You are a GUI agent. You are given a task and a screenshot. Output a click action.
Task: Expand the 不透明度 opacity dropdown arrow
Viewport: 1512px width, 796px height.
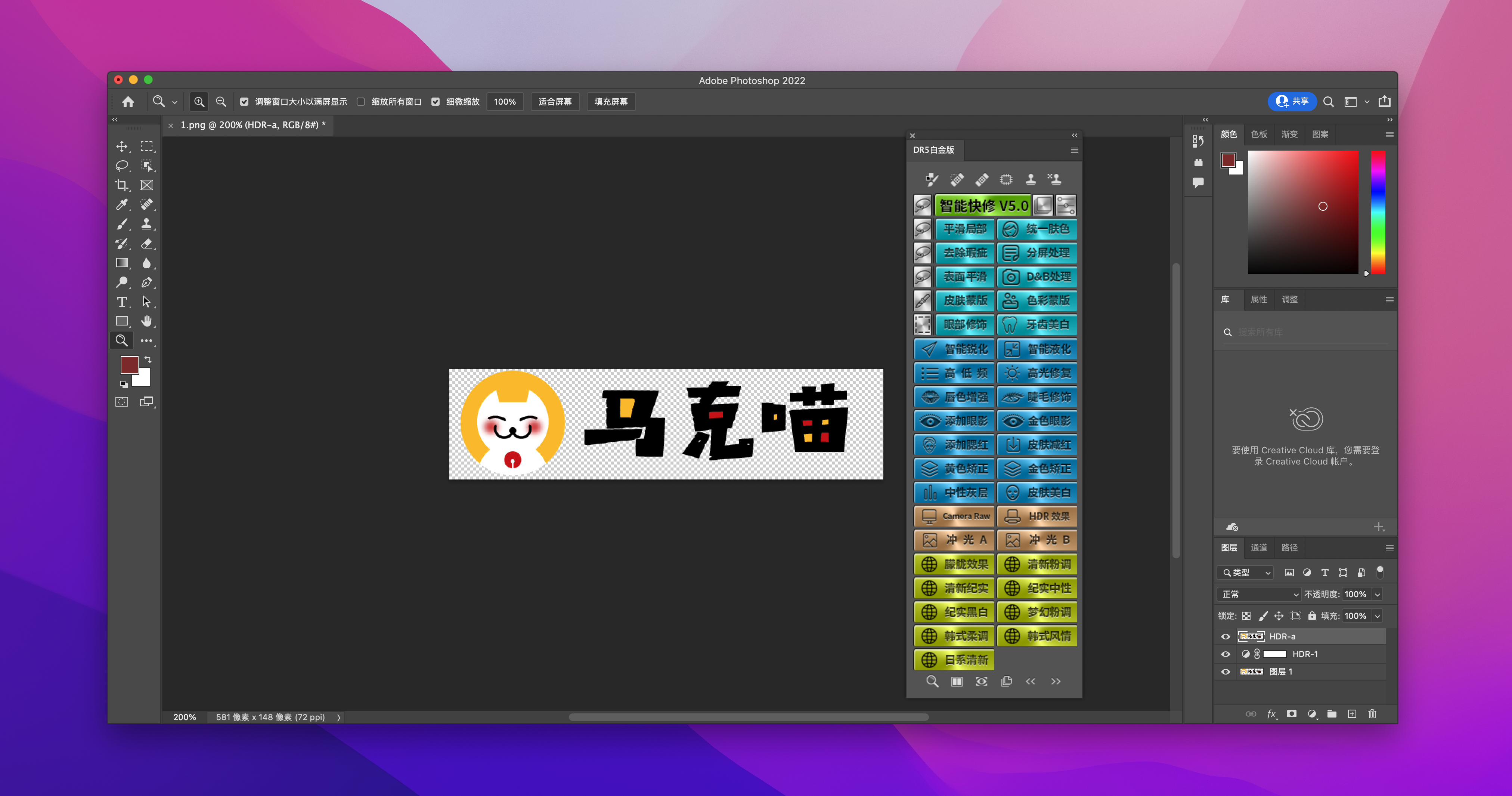1377,594
